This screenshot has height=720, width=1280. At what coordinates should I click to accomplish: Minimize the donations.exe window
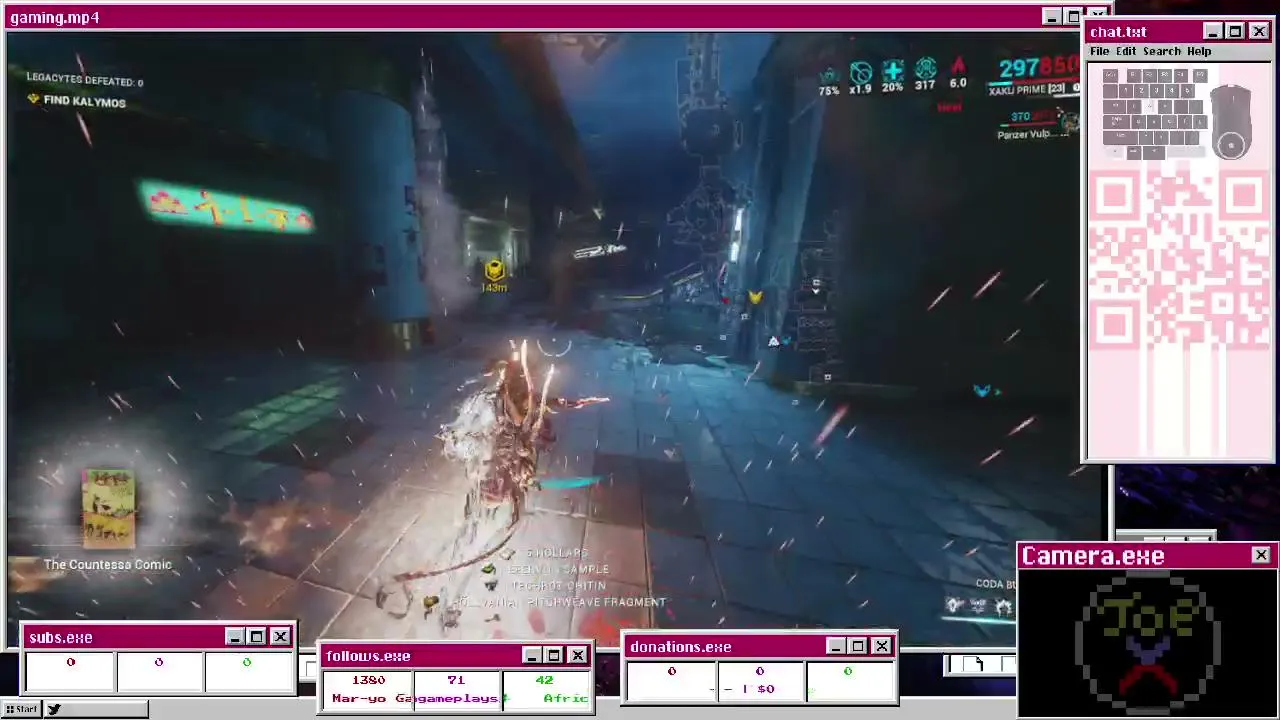(x=835, y=646)
